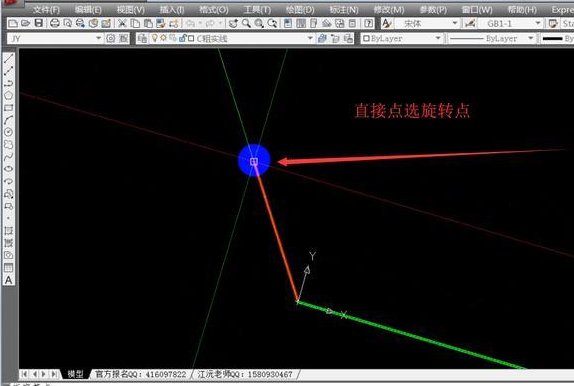Open the 标注(N) menu

(344, 10)
